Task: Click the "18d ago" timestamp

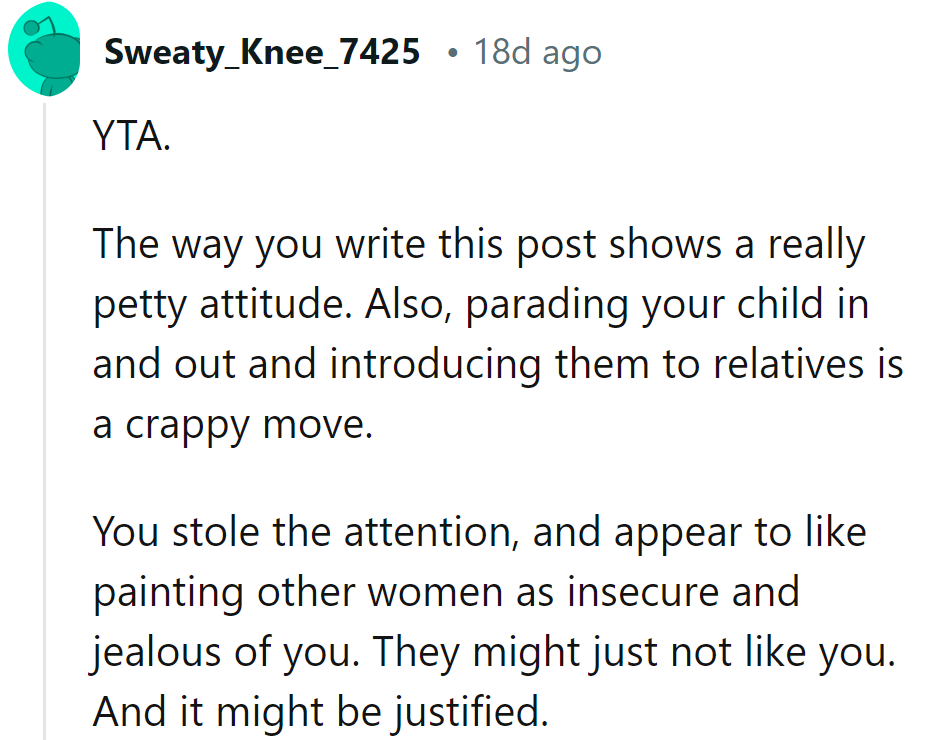Action: (537, 53)
